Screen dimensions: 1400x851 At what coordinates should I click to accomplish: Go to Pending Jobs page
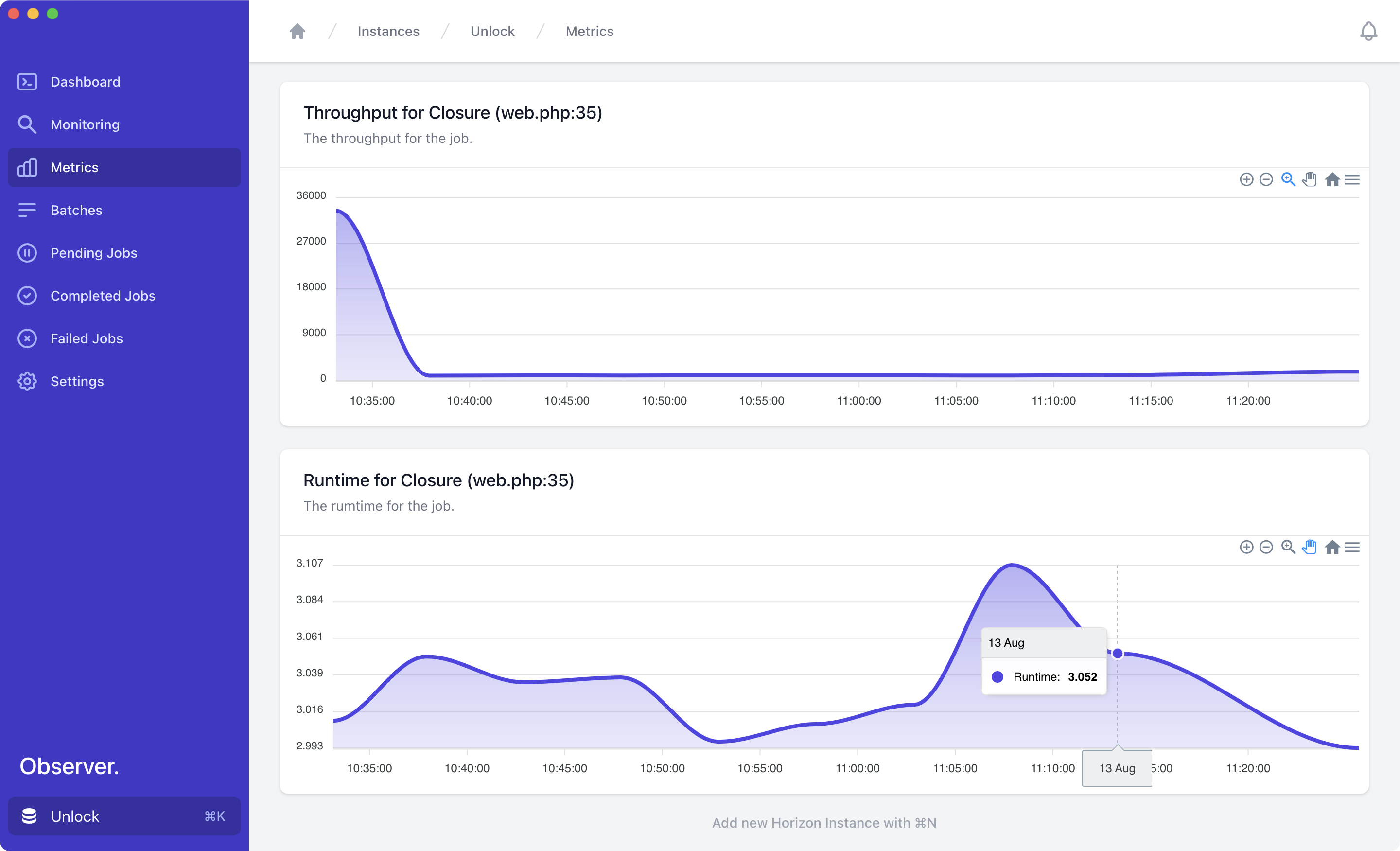(x=94, y=253)
